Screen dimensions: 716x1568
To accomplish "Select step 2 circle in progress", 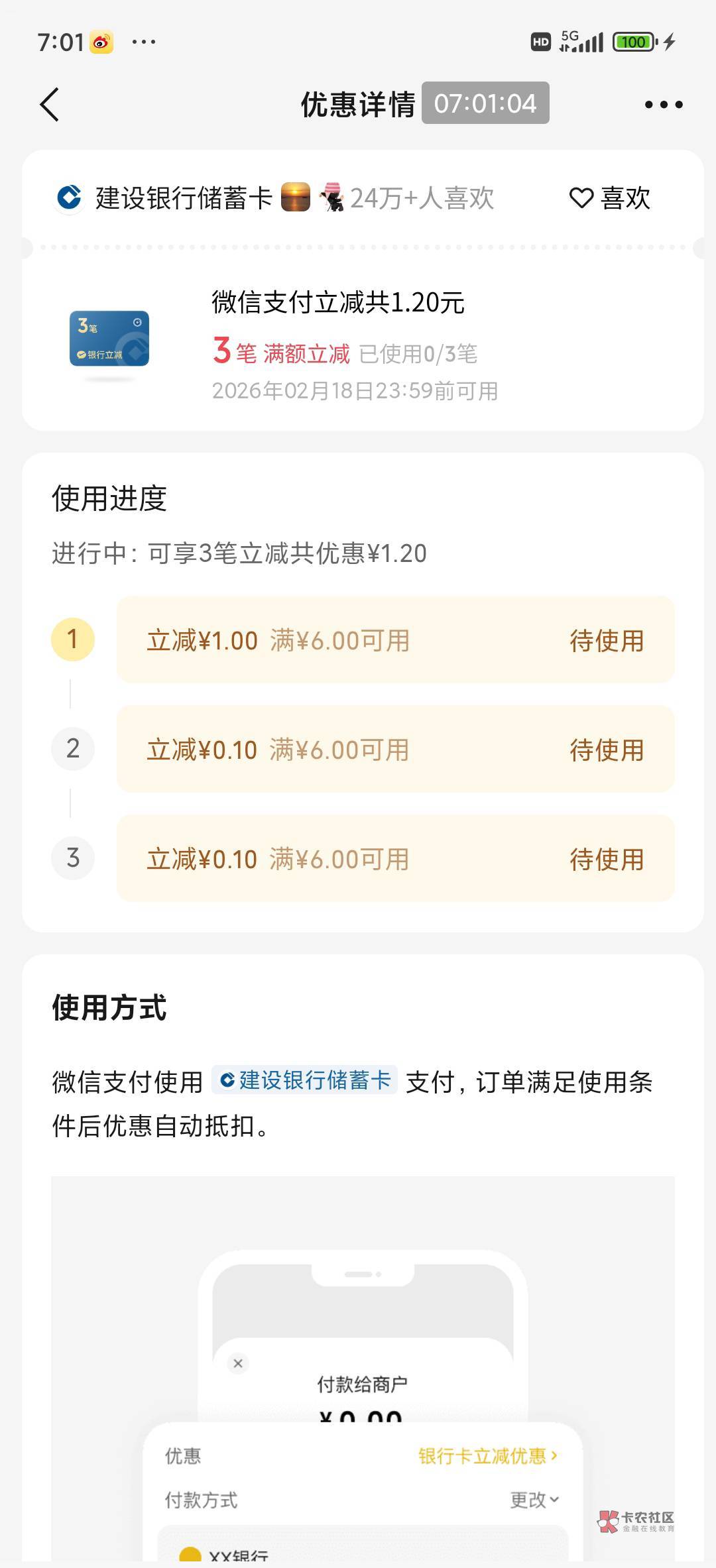I will coord(73,749).
